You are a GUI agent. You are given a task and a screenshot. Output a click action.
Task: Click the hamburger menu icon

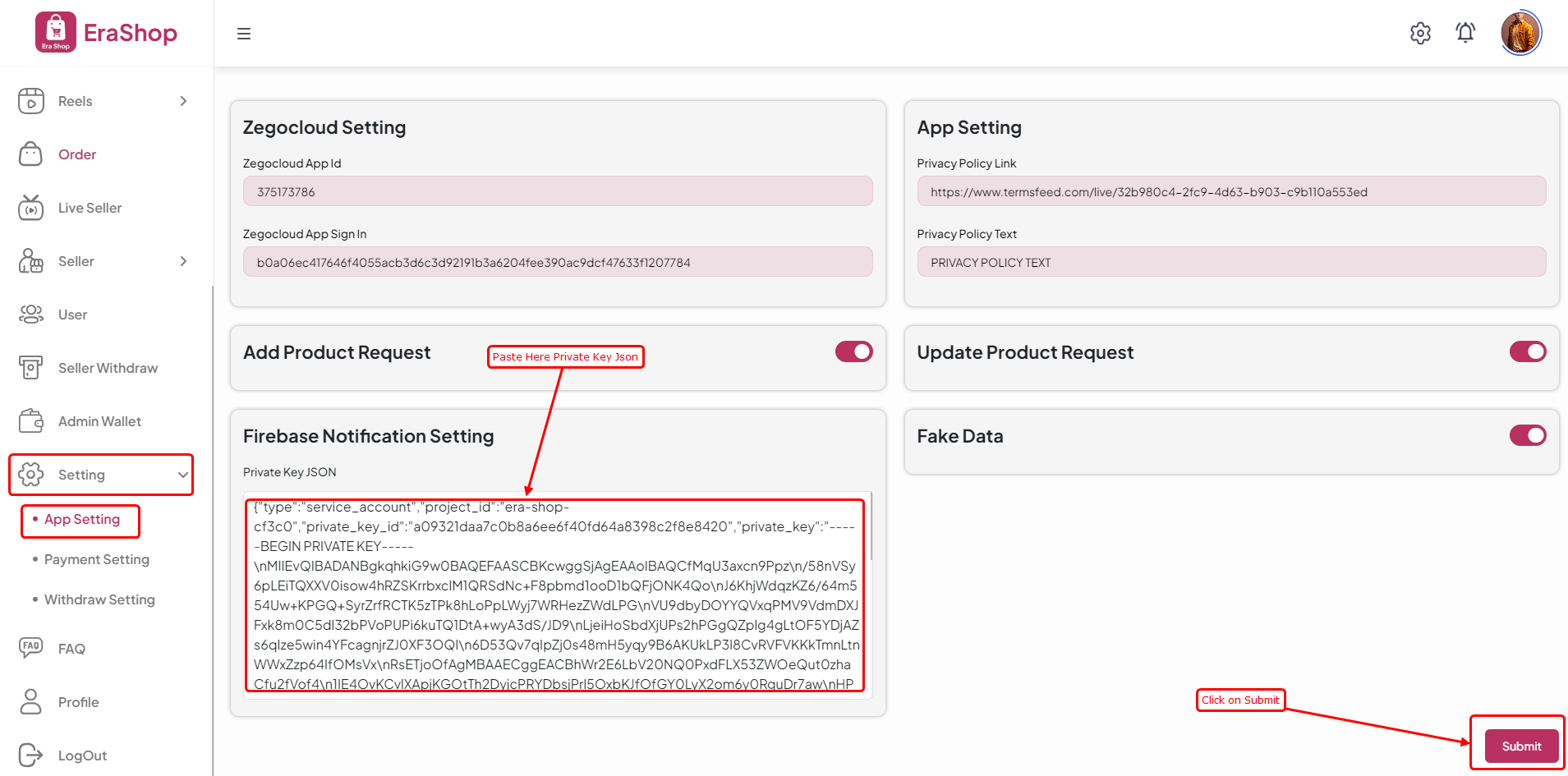(x=244, y=34)
